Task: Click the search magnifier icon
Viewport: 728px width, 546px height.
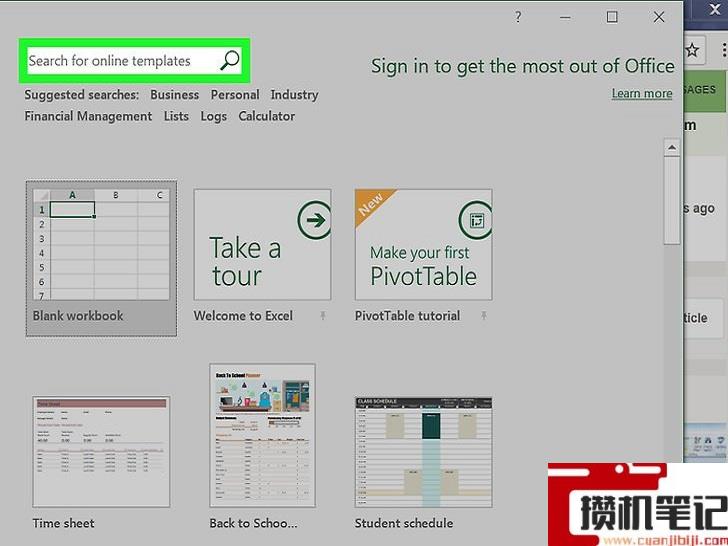Action: pos(229,60)
